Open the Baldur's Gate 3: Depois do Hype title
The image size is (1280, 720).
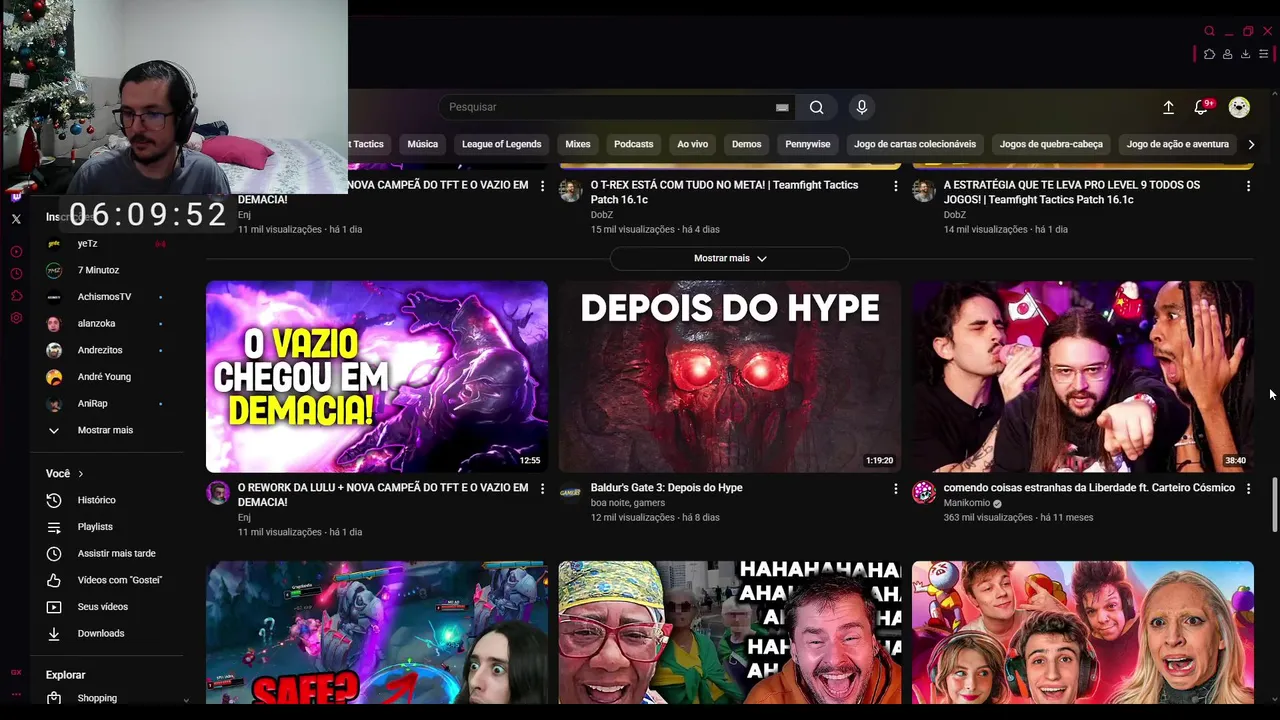[666, 488]
